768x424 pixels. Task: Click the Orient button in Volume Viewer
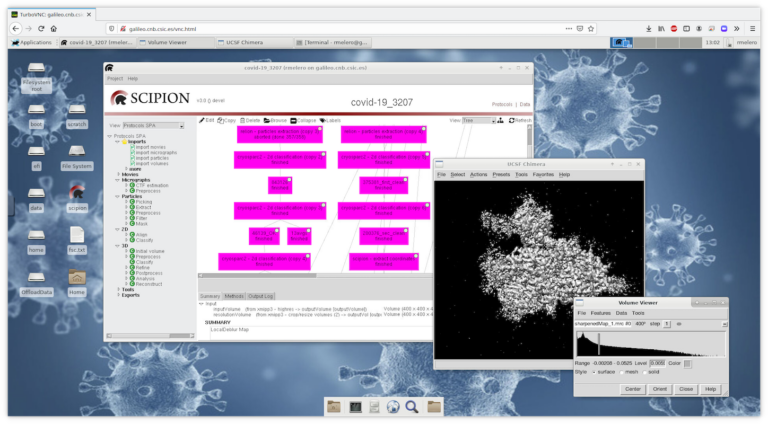point(660,389)
